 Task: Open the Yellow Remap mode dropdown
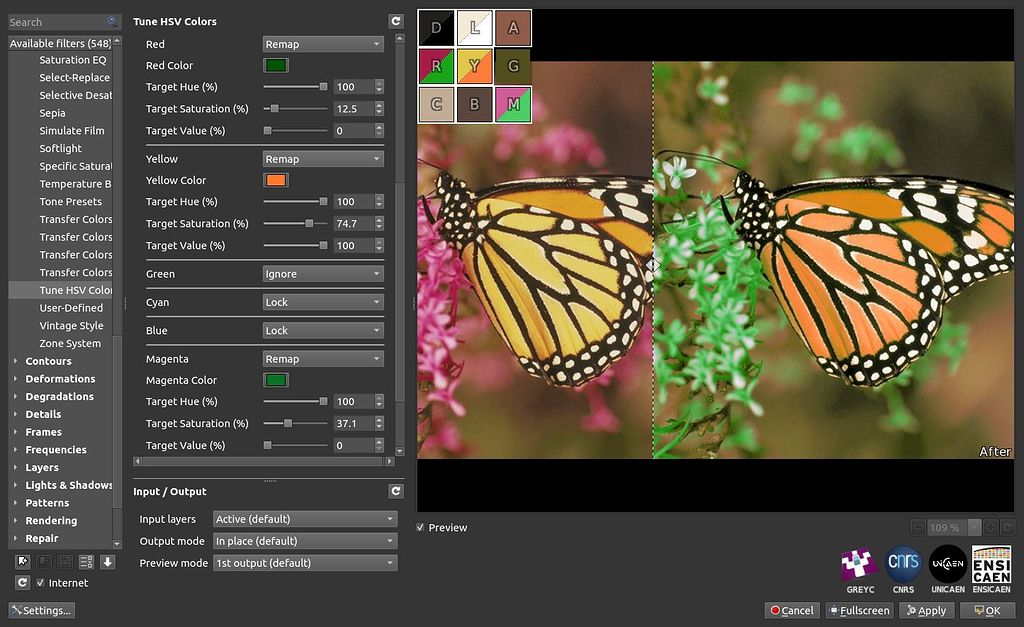[x=322, y=158]
